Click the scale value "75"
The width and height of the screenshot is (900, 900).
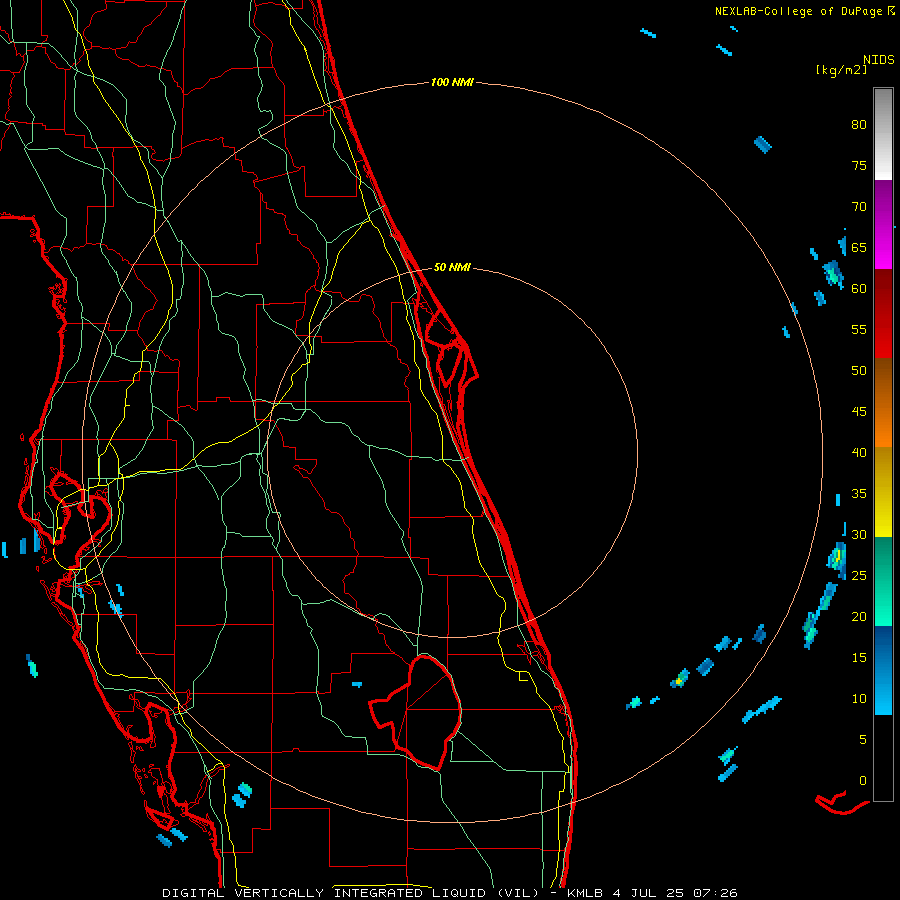pyautogui.click(x=859, y=166)
